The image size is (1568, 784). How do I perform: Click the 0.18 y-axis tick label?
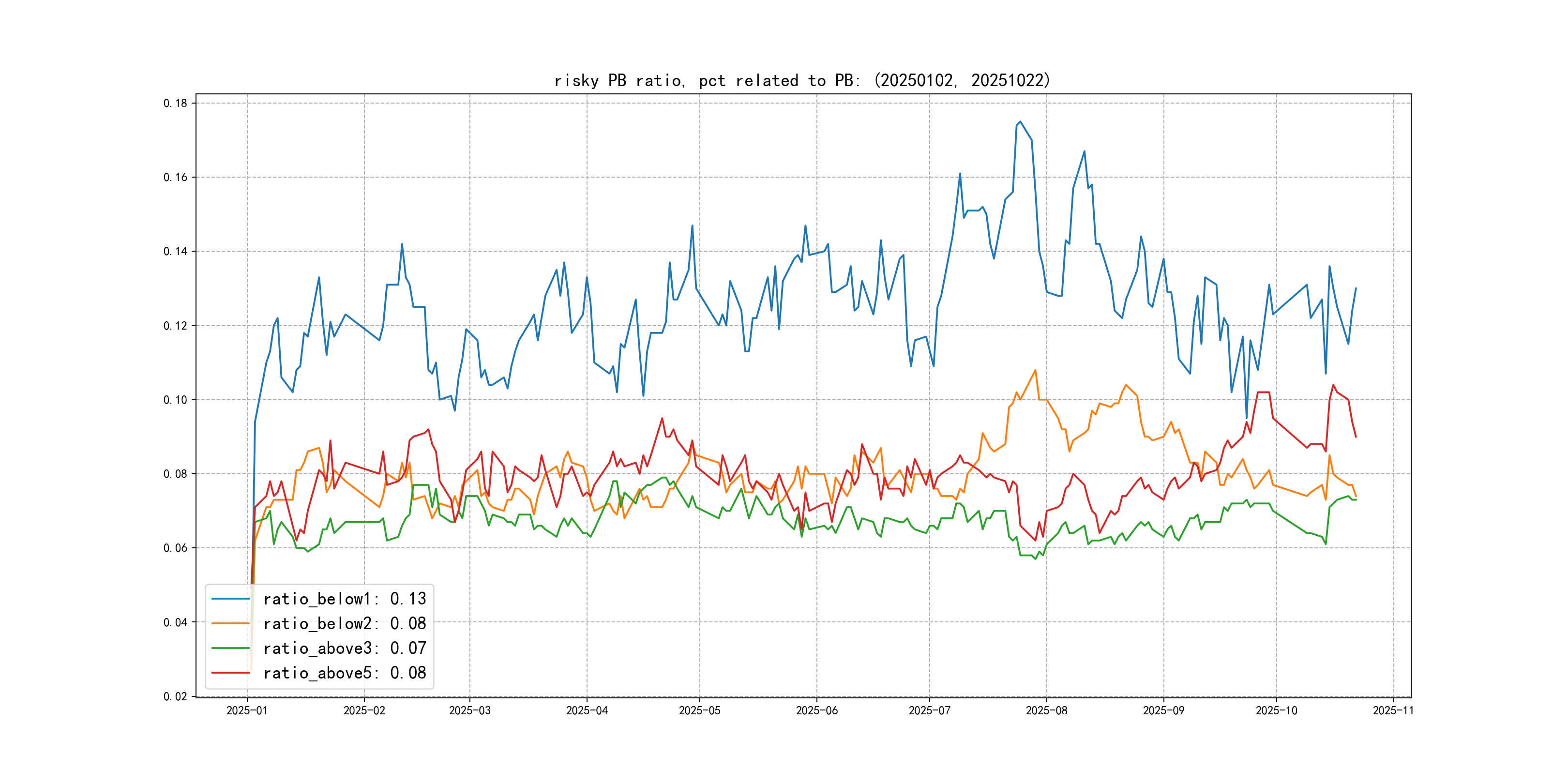(175, 104)
